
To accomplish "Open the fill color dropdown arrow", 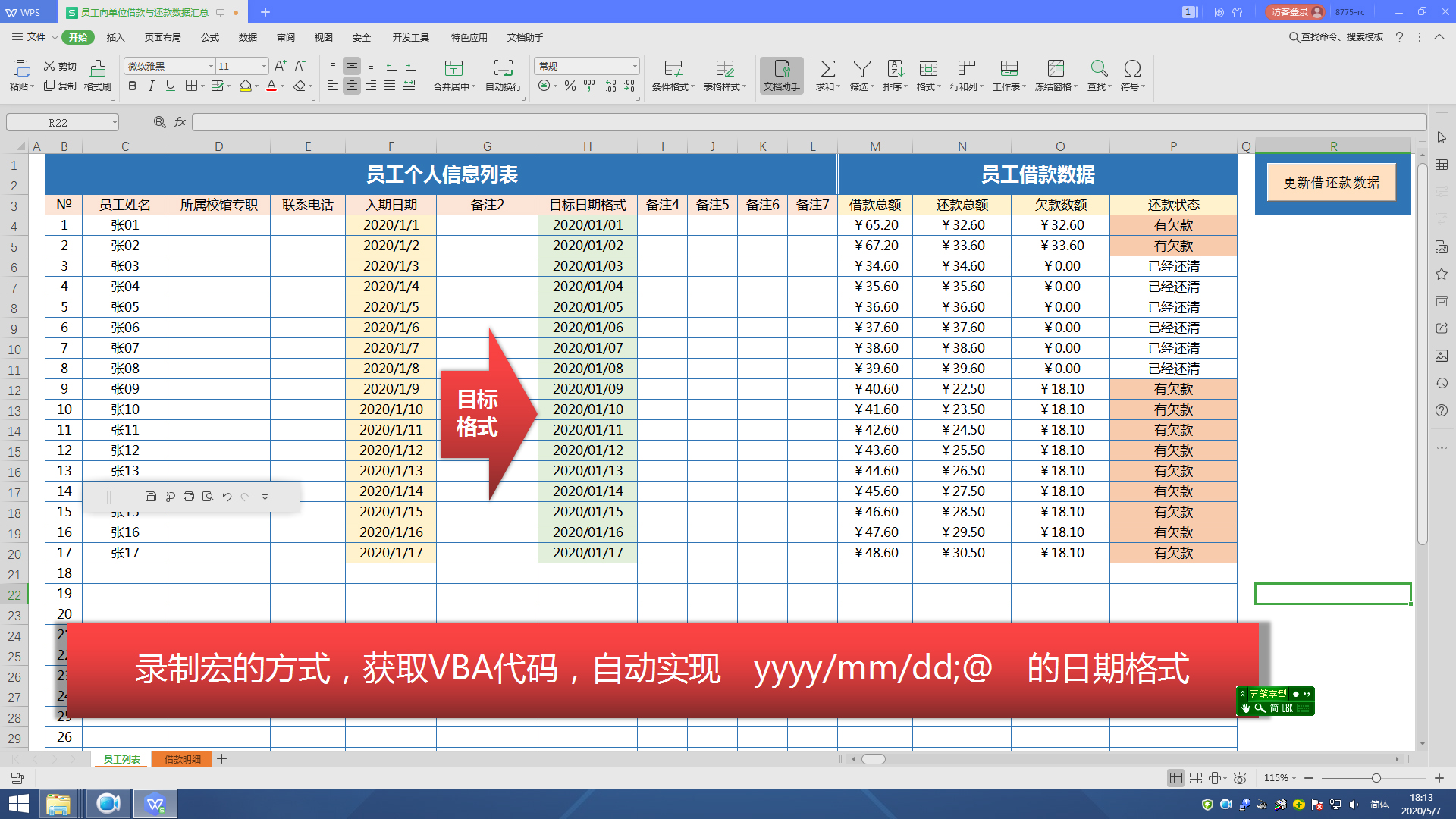I will 256,86.
